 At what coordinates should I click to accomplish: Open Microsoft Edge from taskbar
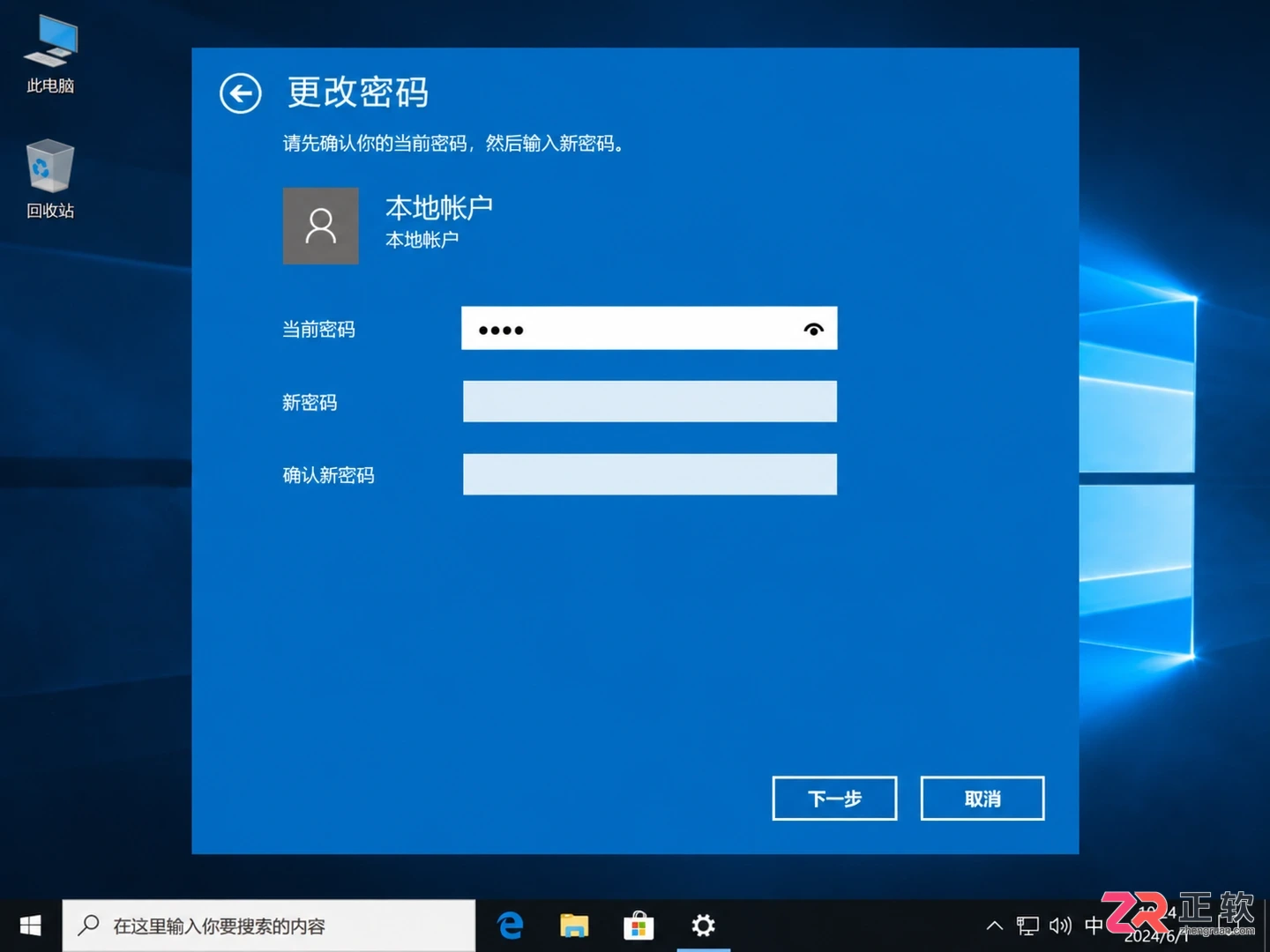click(511, 926)
